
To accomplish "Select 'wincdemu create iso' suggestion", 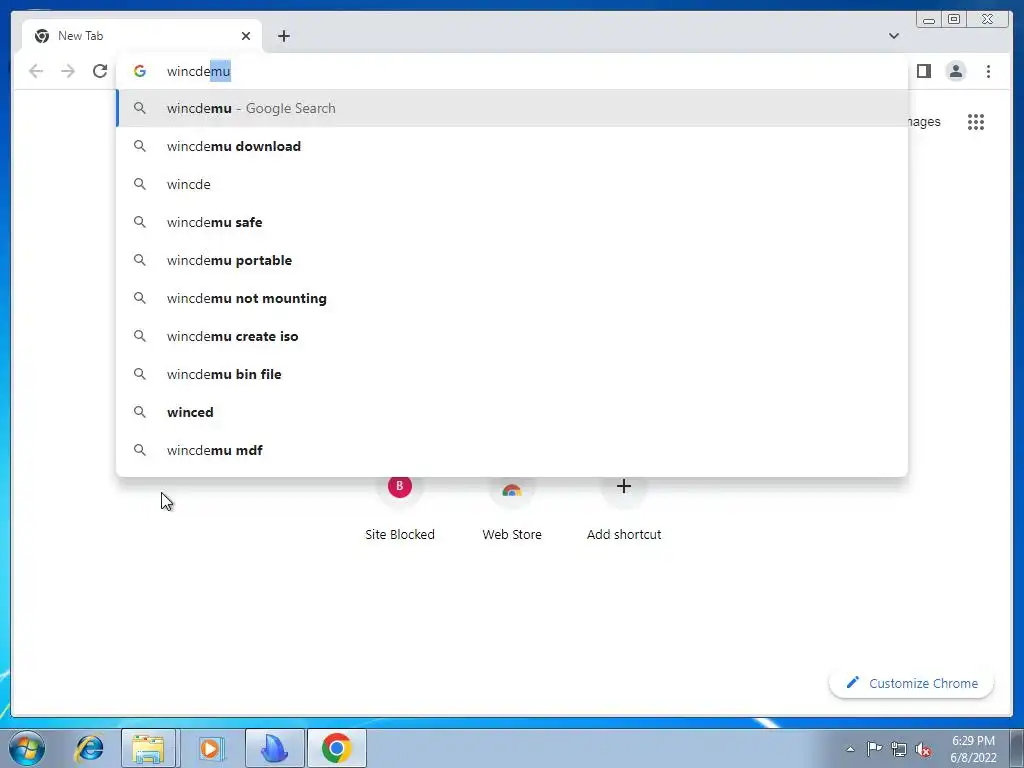I will pyautogui.click(x=512, y=336).
